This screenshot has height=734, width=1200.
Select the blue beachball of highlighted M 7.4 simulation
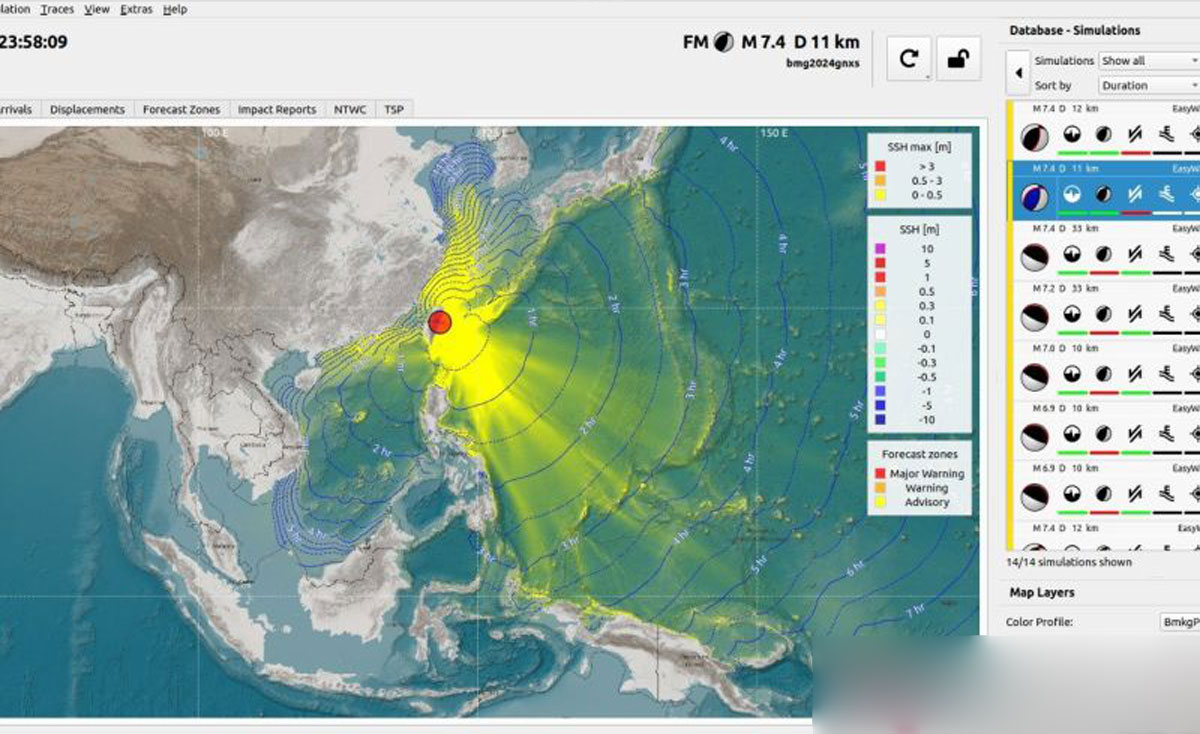tap(1034, 197)
